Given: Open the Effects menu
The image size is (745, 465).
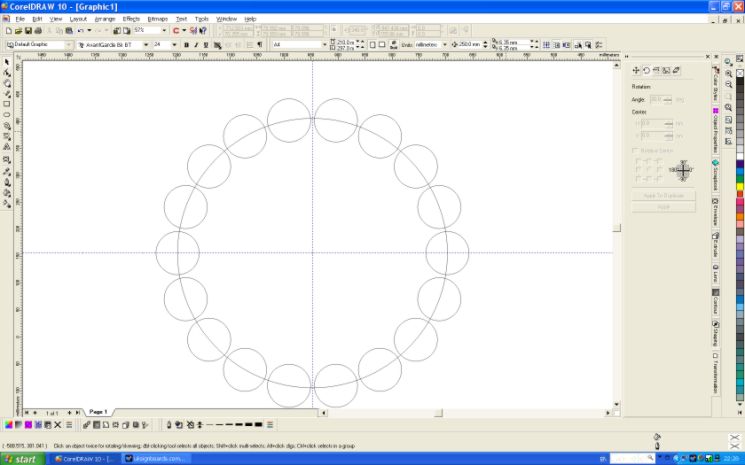Looking at the screenshot, I should (131, 19).
